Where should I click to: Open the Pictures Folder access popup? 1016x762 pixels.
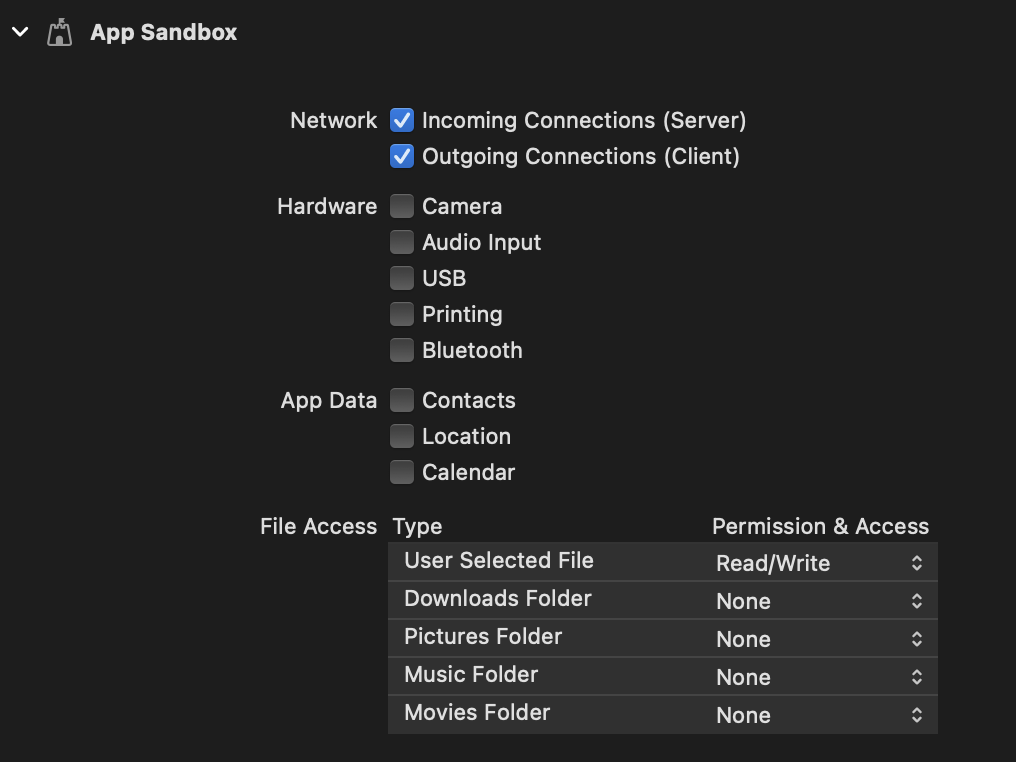[918, 639]
